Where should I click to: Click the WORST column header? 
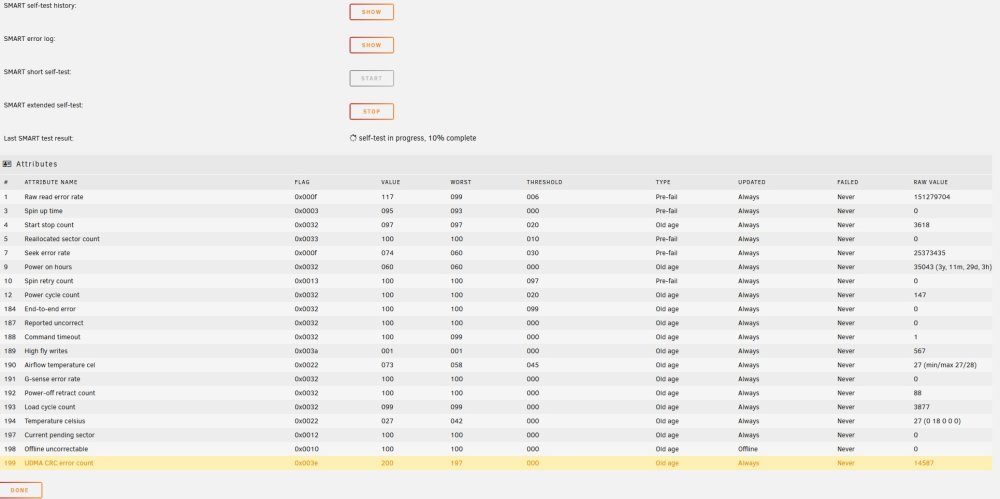[x=460, y=182]
